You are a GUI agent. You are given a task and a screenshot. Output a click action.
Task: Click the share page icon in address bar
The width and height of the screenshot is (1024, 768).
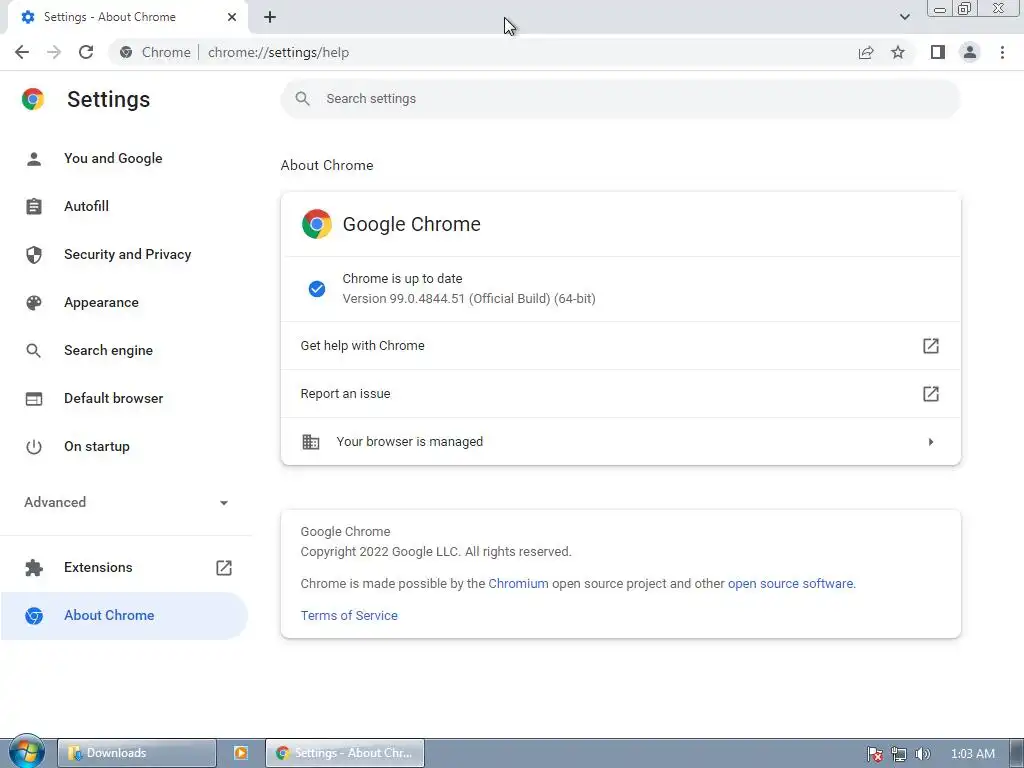tap(866, 52)
